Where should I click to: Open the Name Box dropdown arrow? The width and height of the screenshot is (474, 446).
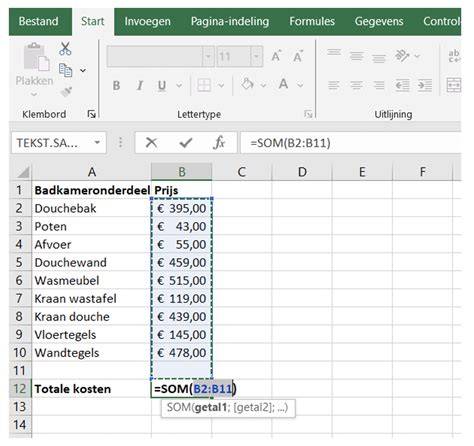[x=97, y=143]
